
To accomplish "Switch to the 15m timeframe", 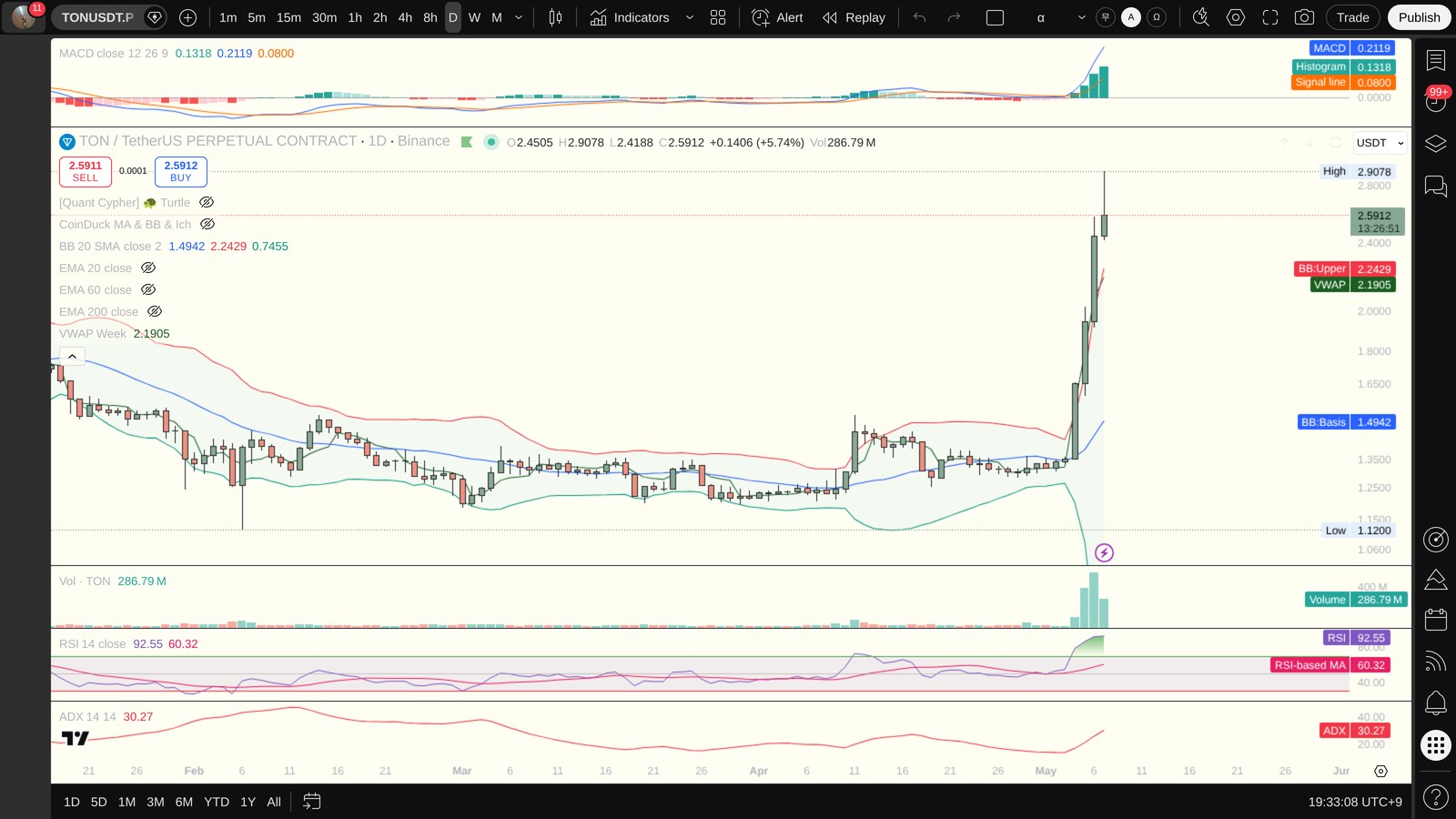I will (288, 17).
